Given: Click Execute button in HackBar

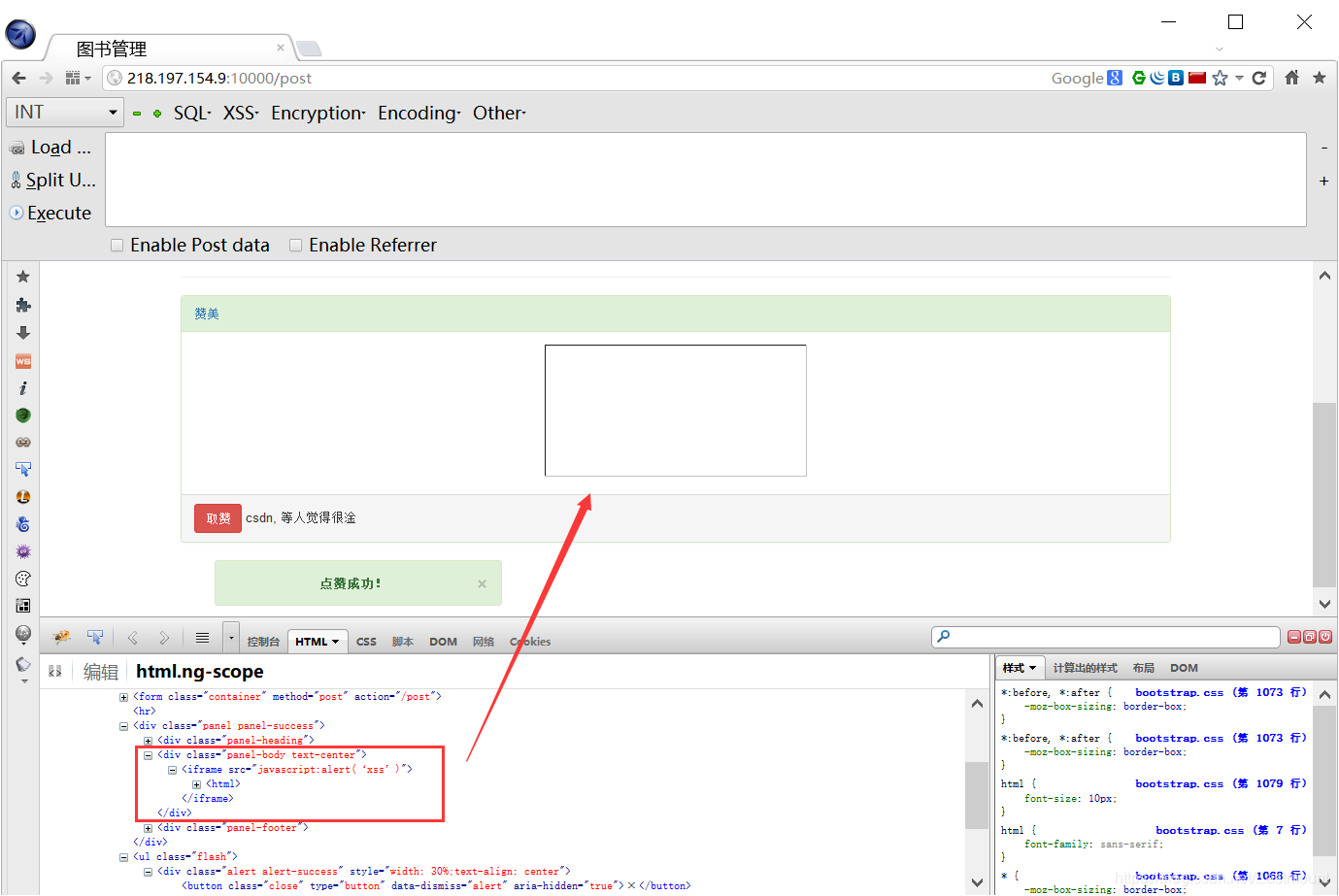Looking at the screenshot, I should [x=50, y=214].
